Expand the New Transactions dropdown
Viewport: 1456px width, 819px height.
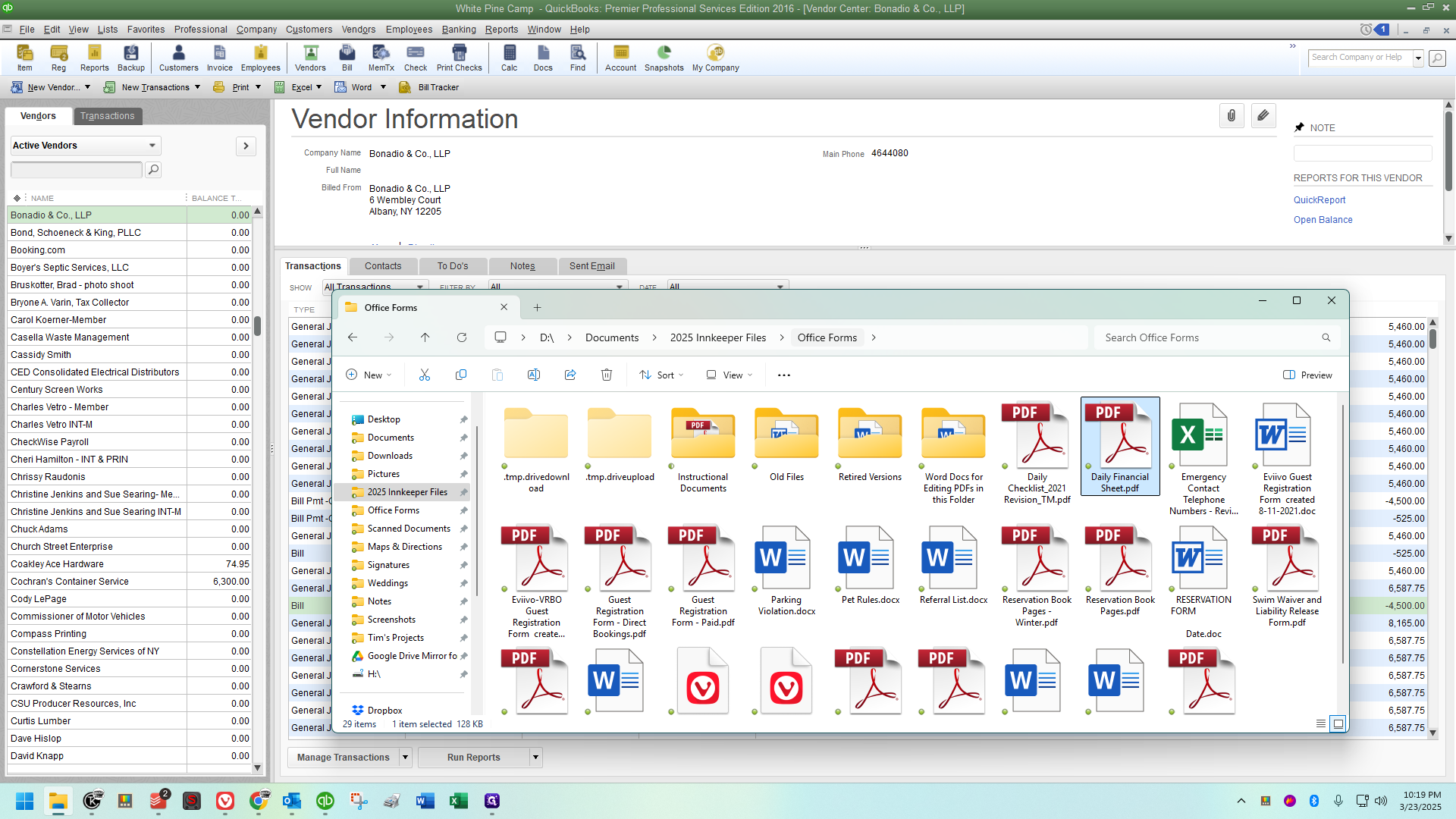coord(197,87)
